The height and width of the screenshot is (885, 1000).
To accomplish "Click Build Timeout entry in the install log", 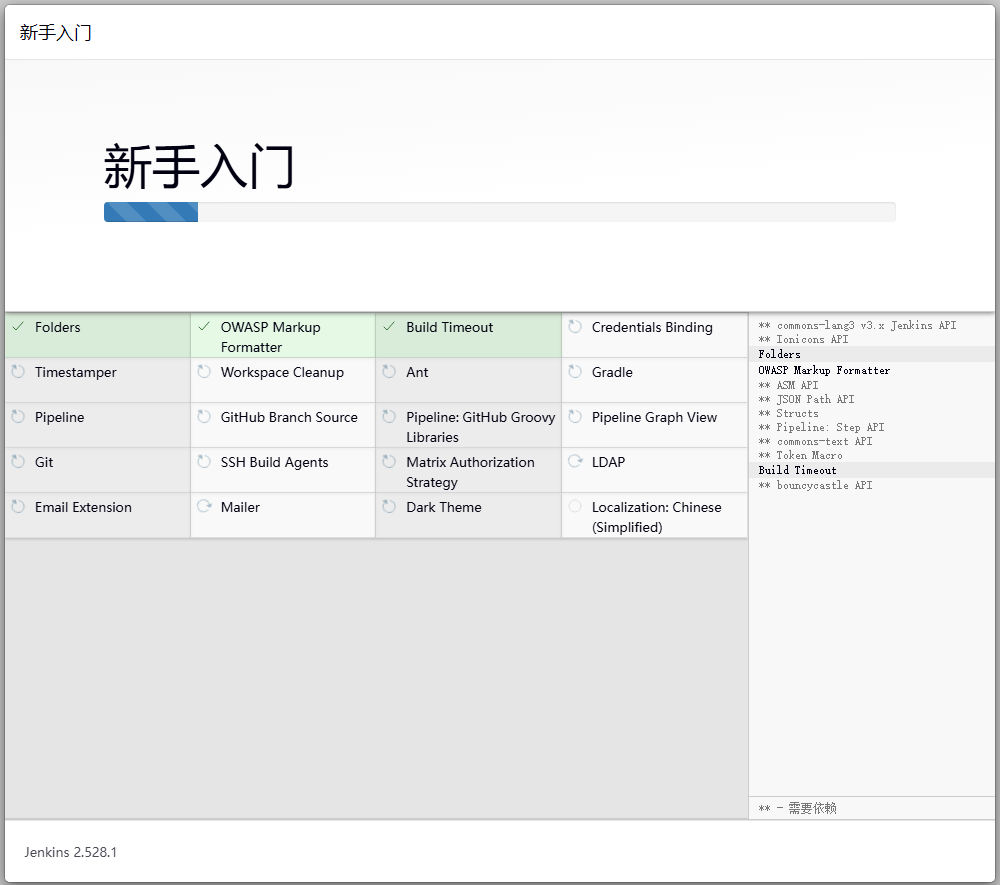I will tap(797, 470).
